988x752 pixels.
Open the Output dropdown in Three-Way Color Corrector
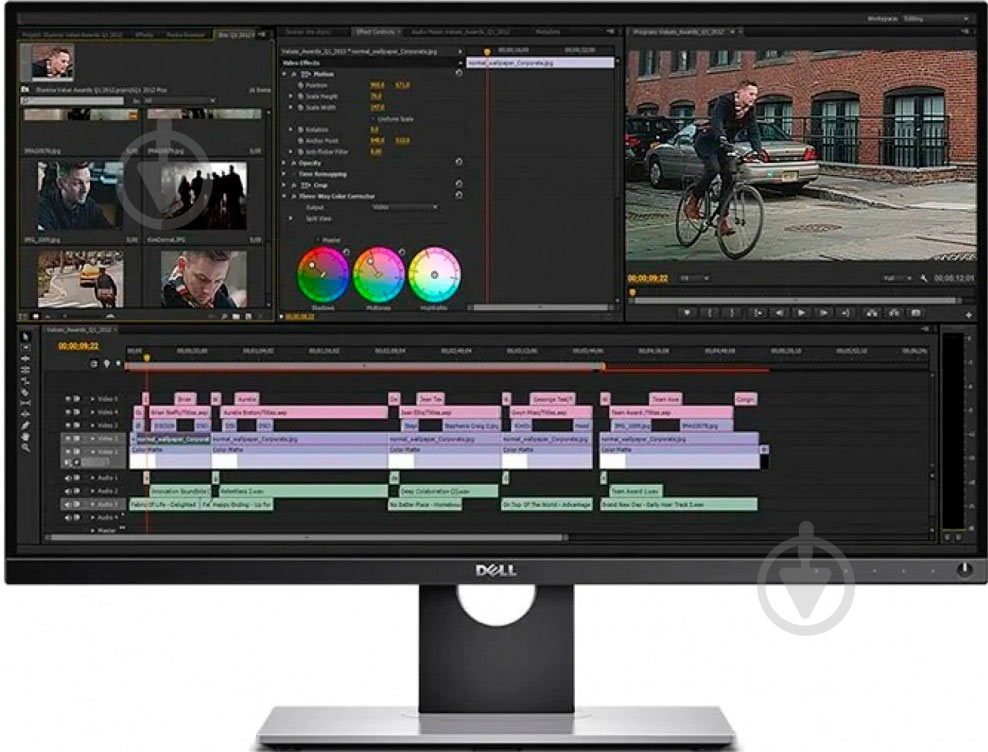click(405, 207)
